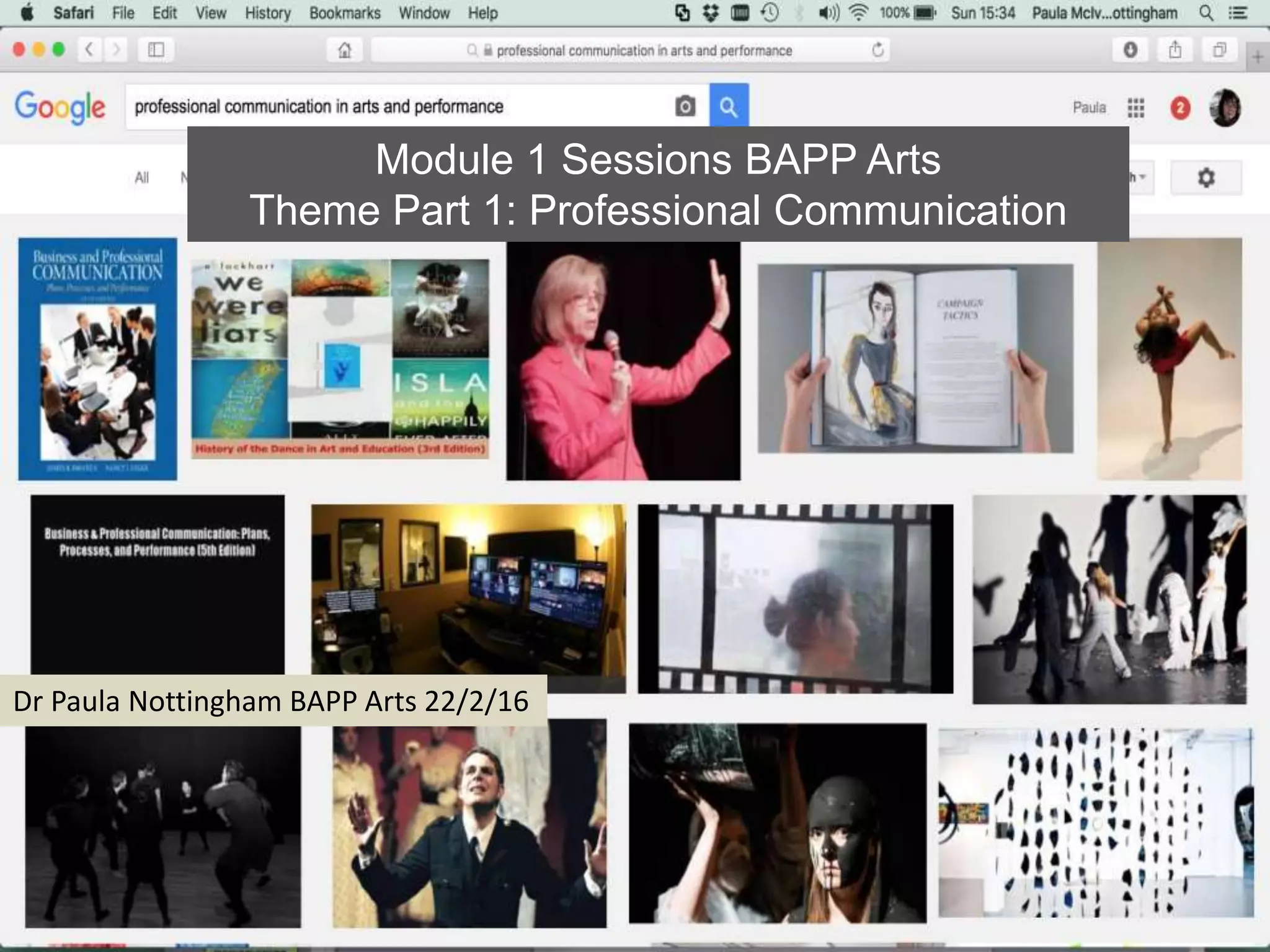Click the Safari Share button
This screenshot has width=1270, height=952.
(1175, 50)
